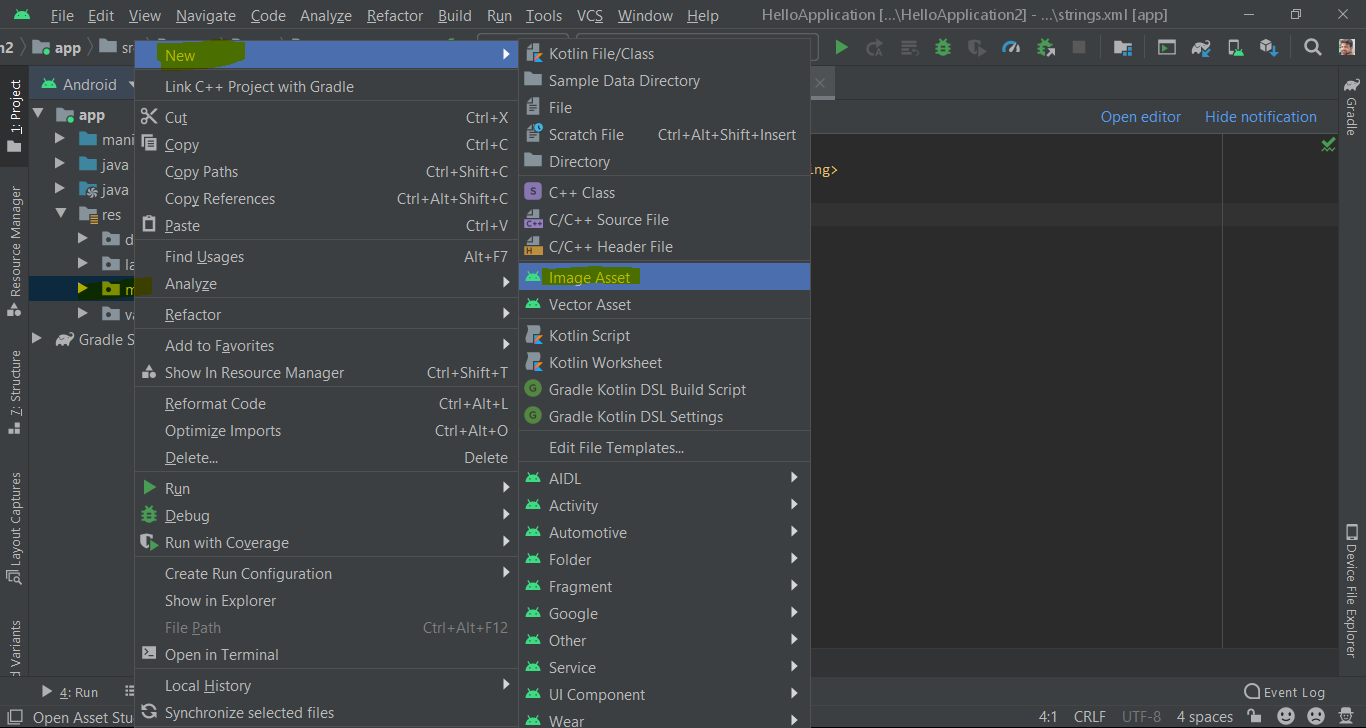The image size is (1366, 728).
Task: Toggle the Device File Explorer panel
Action: click(1351, 590)
